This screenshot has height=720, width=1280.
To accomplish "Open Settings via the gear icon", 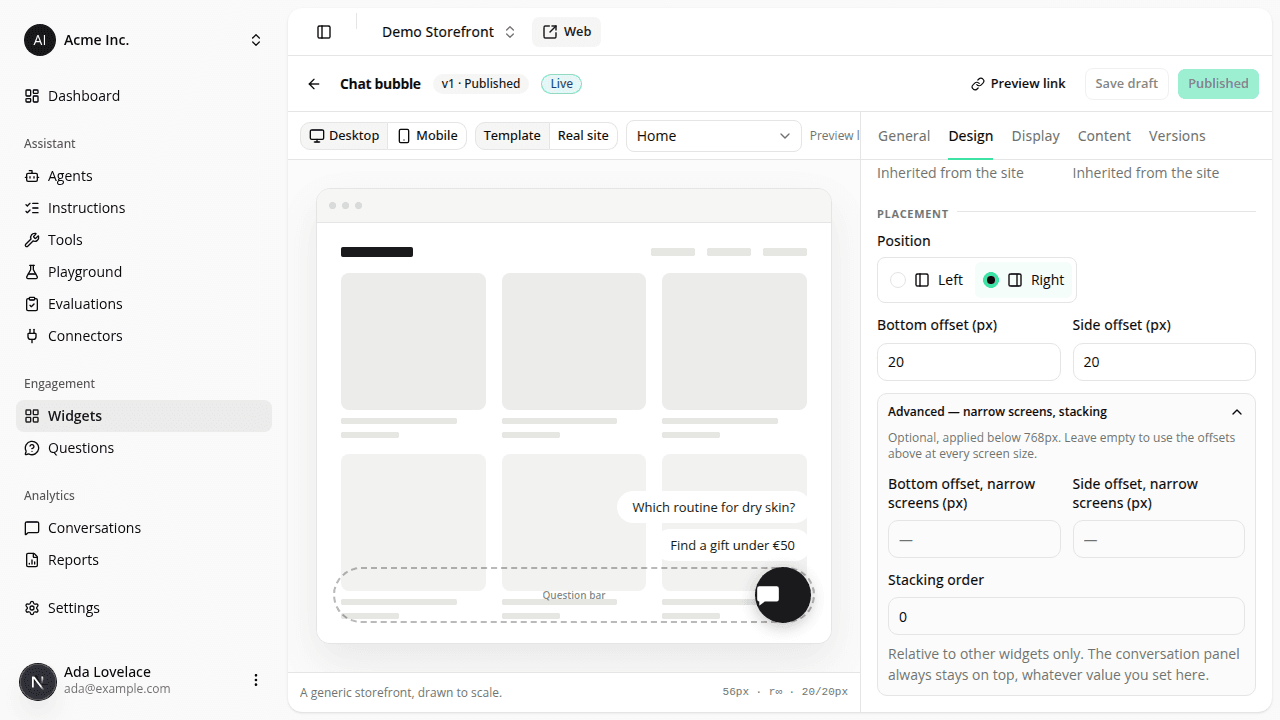I will point(32,608).
